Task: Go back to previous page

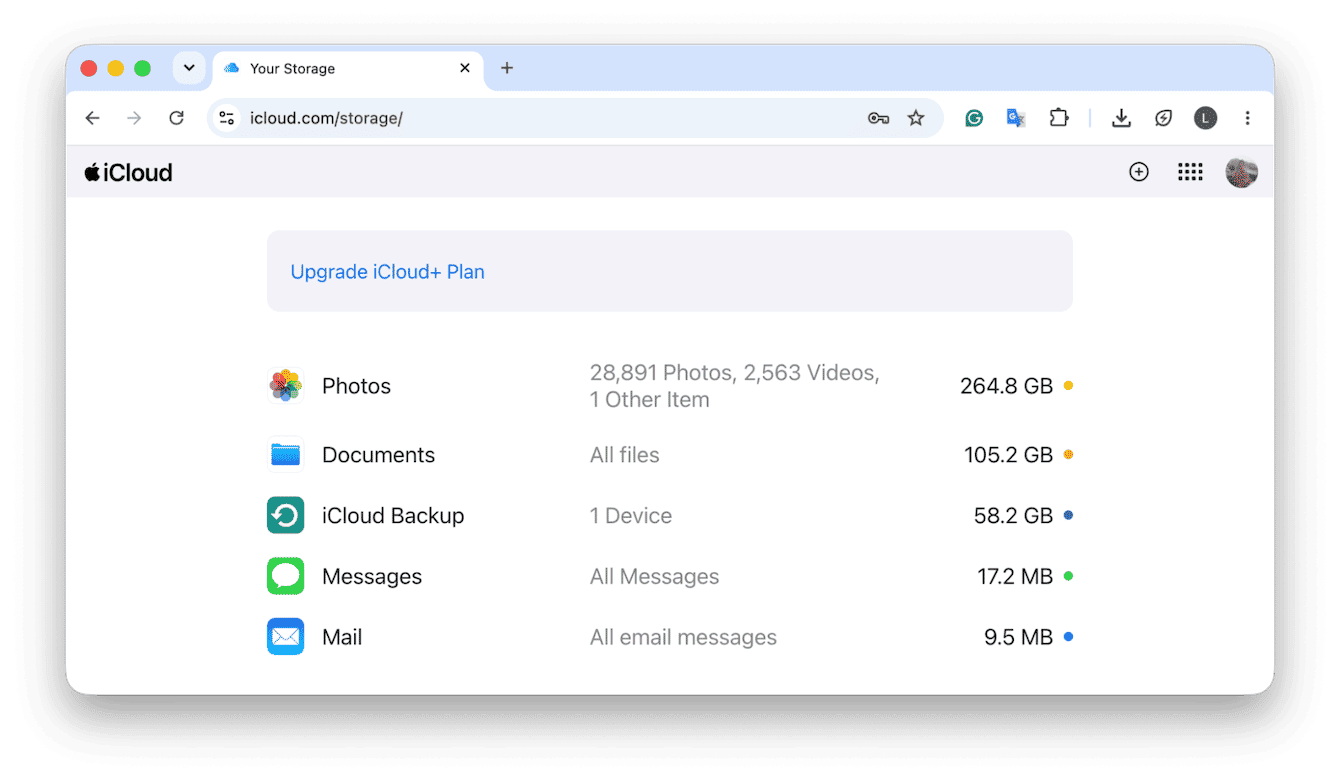Action: click(93, 118)
